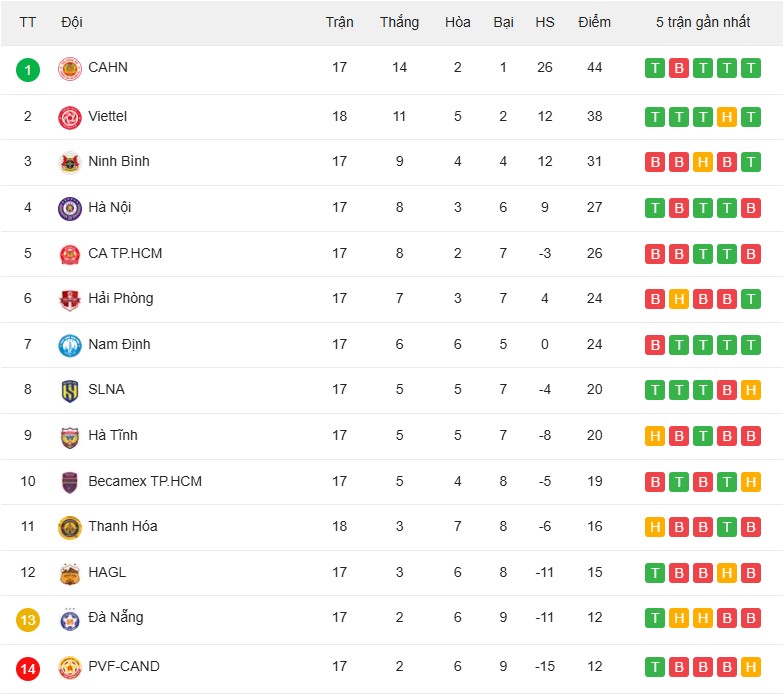Click the SLNA team shield logo

[x=69, y=390]
